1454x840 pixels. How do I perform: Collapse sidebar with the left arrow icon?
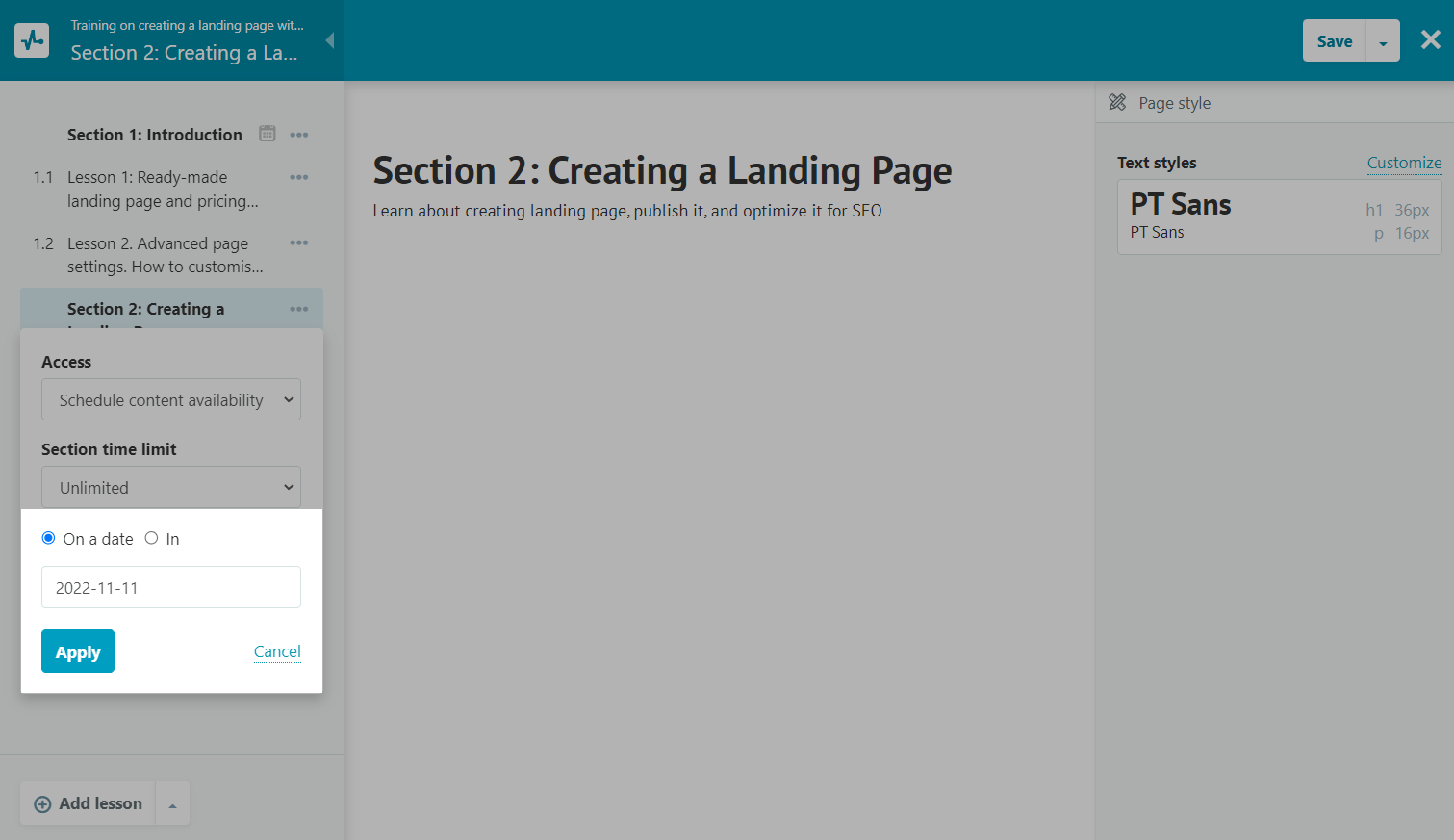(x=330, y=40)
